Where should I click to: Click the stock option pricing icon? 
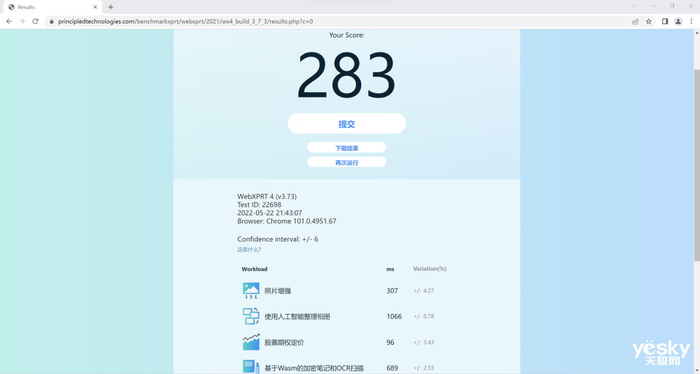[251, 342]
